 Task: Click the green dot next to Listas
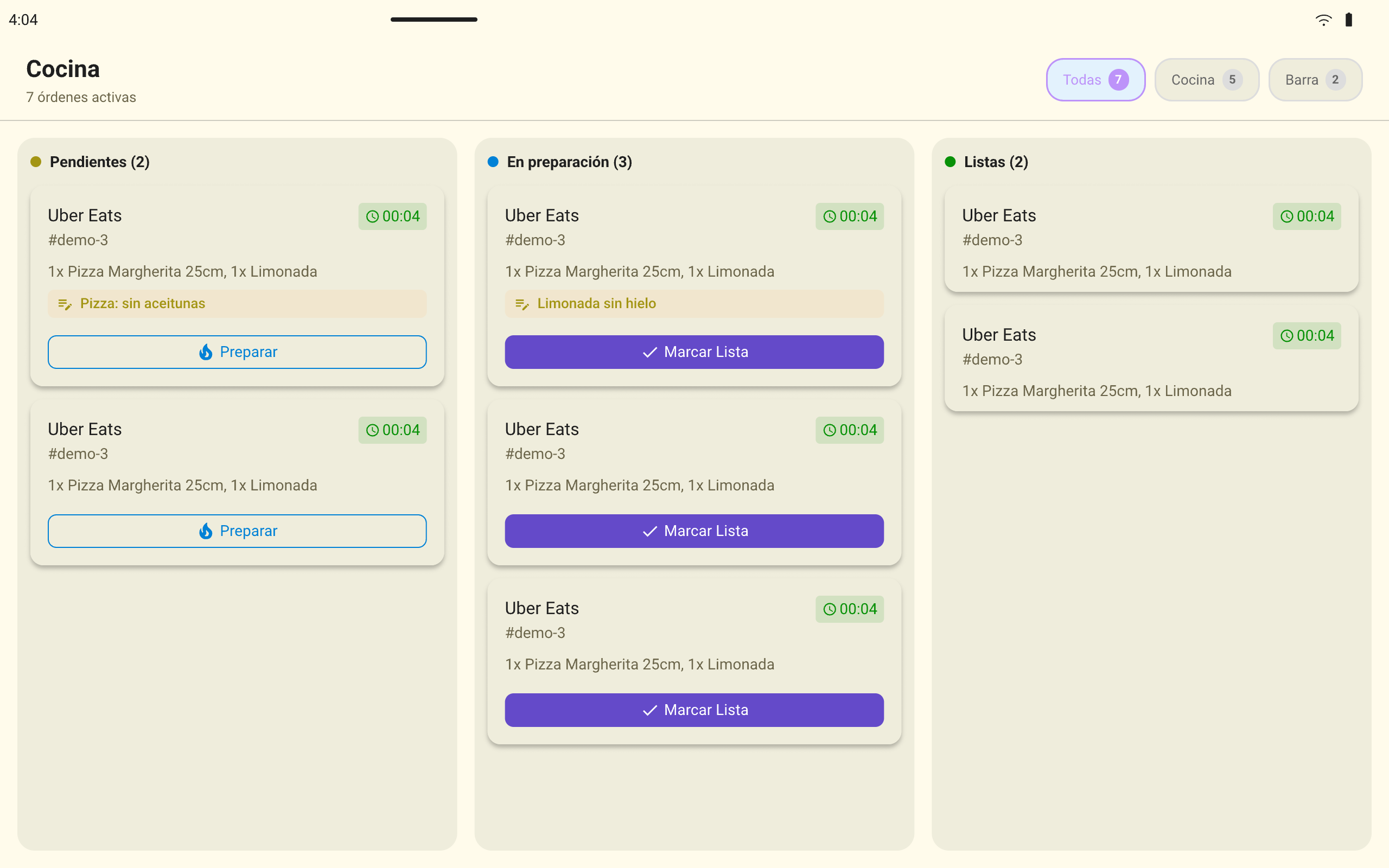(x=950, y=162)
